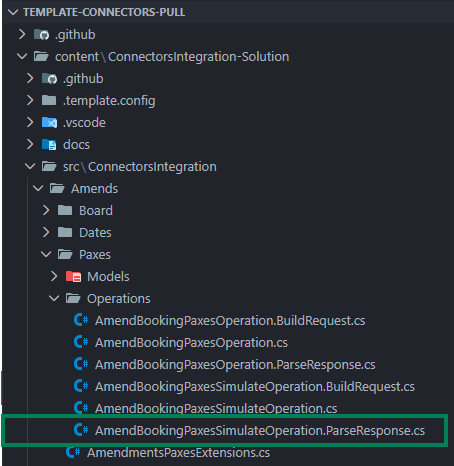
Task: Select the TEMPLATE-CONNECTORS-PULL header title
Action: point(104,12)
